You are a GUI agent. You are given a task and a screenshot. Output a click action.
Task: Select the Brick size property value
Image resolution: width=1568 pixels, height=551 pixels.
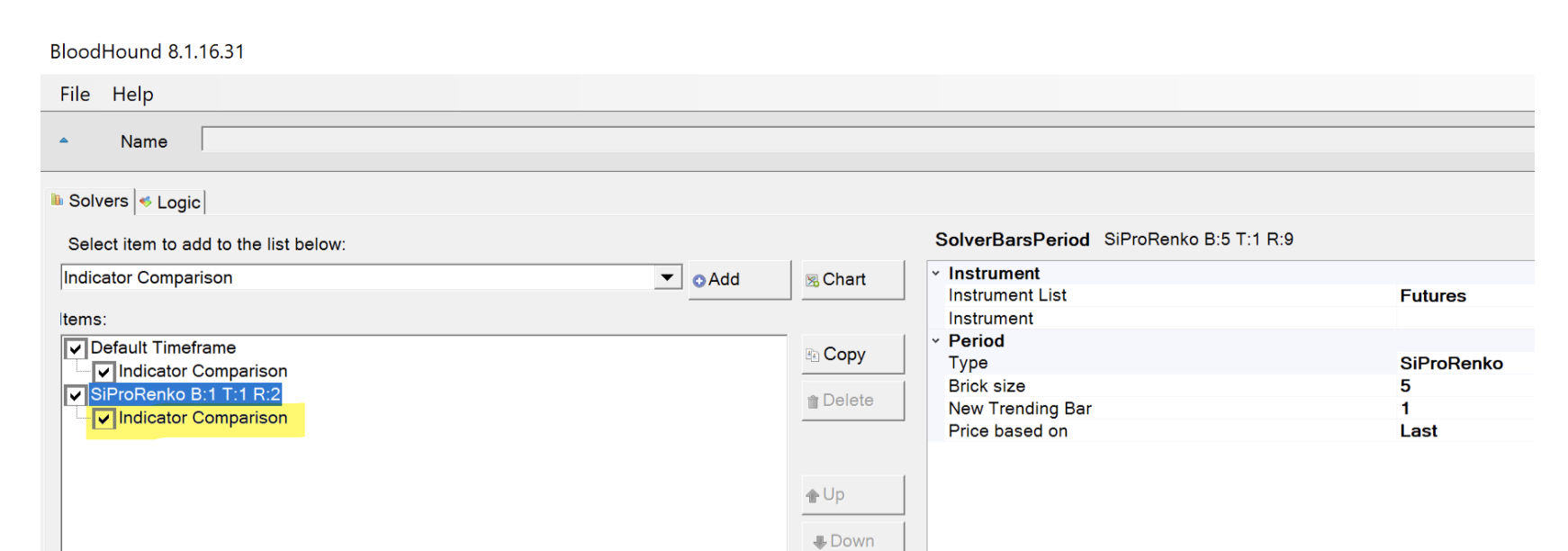coord(1465,385)
